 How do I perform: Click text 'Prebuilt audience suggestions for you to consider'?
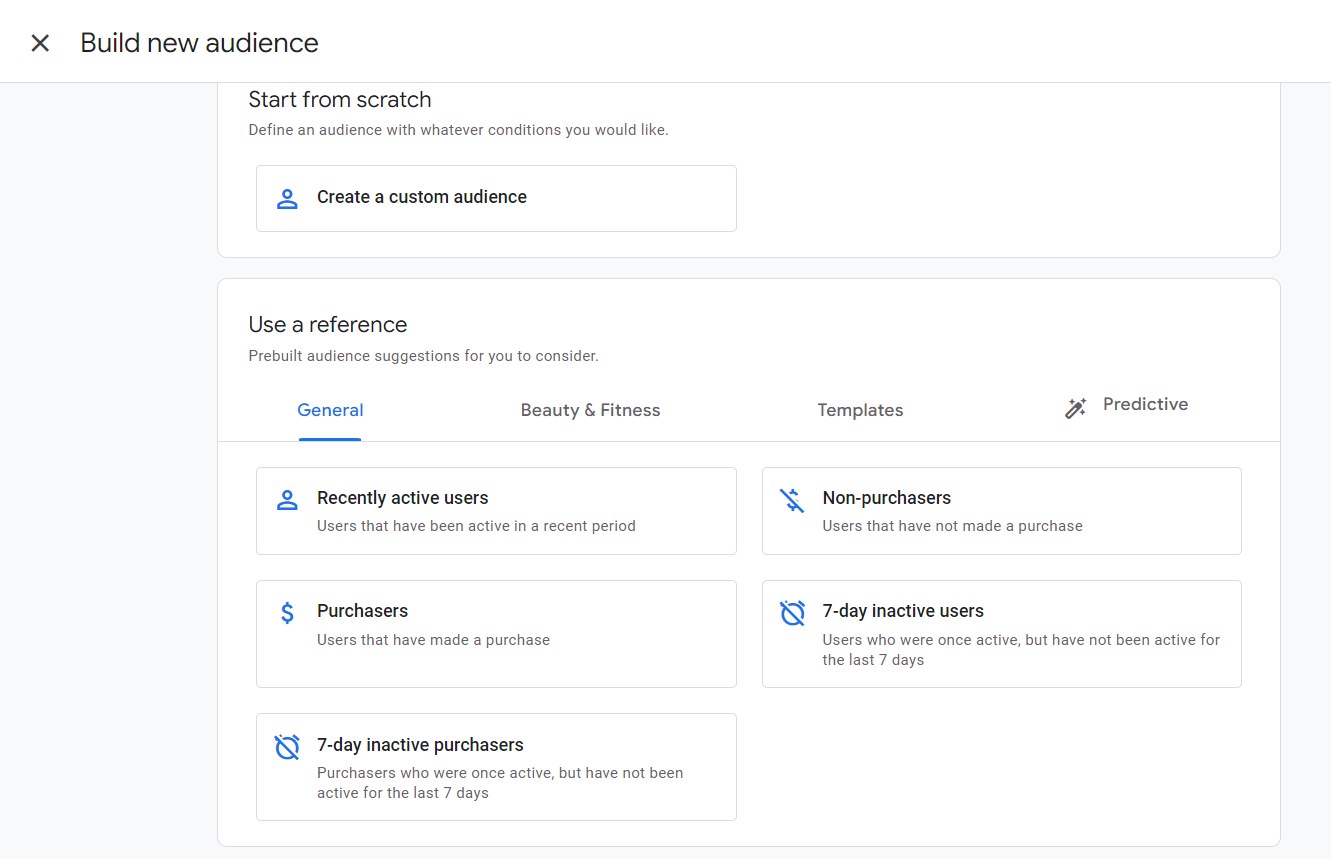pos(423,356)
